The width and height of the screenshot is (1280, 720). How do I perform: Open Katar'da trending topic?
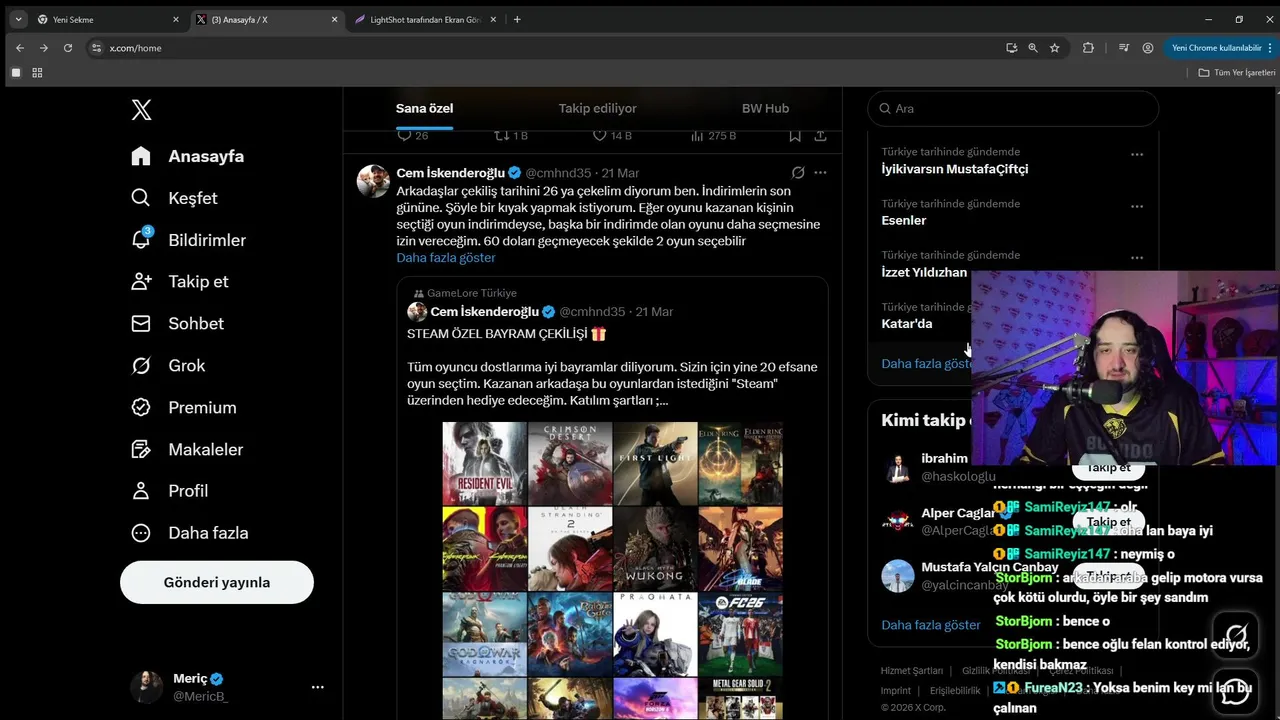906,324
